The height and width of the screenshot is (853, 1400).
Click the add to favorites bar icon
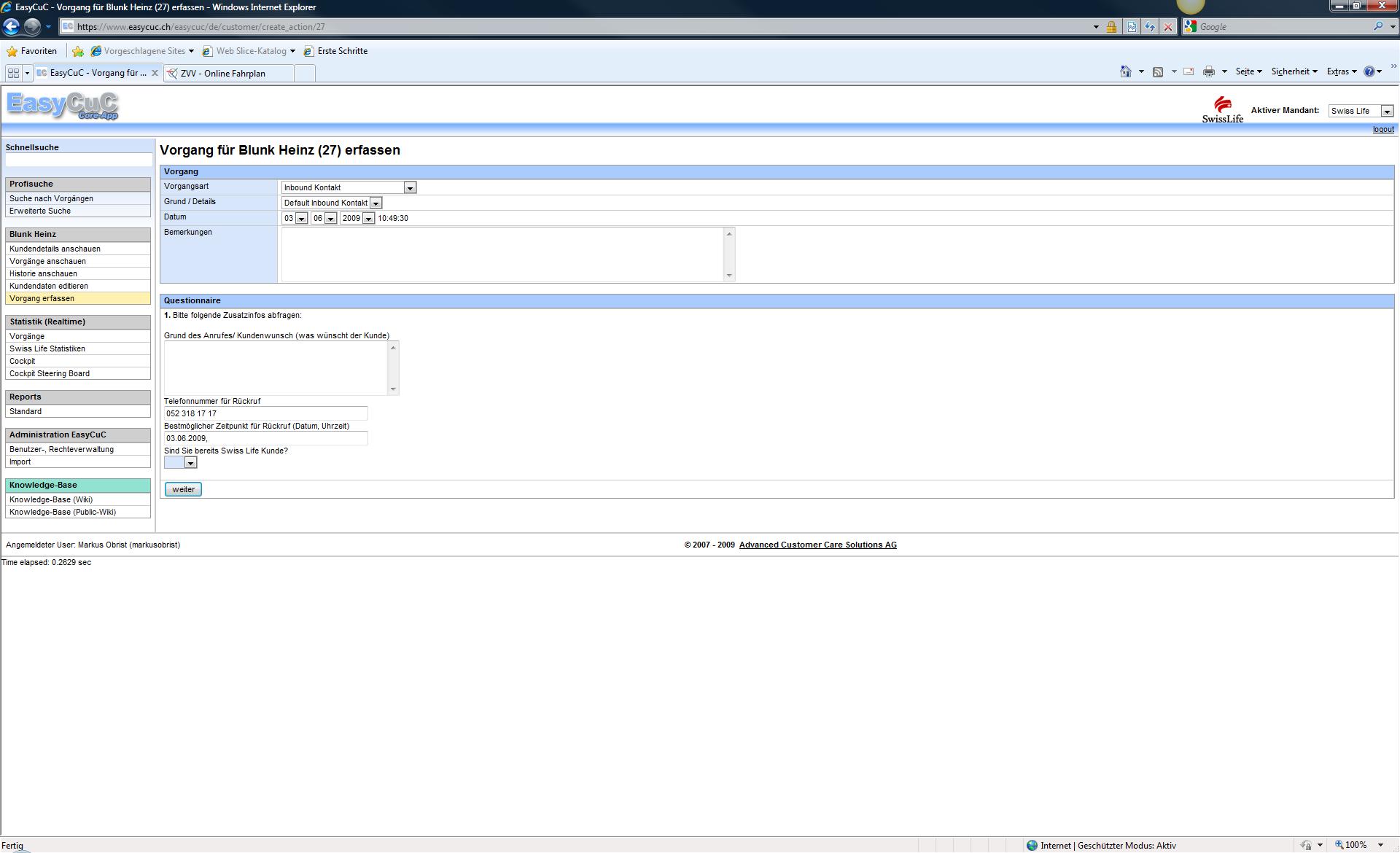pos(78,51)
